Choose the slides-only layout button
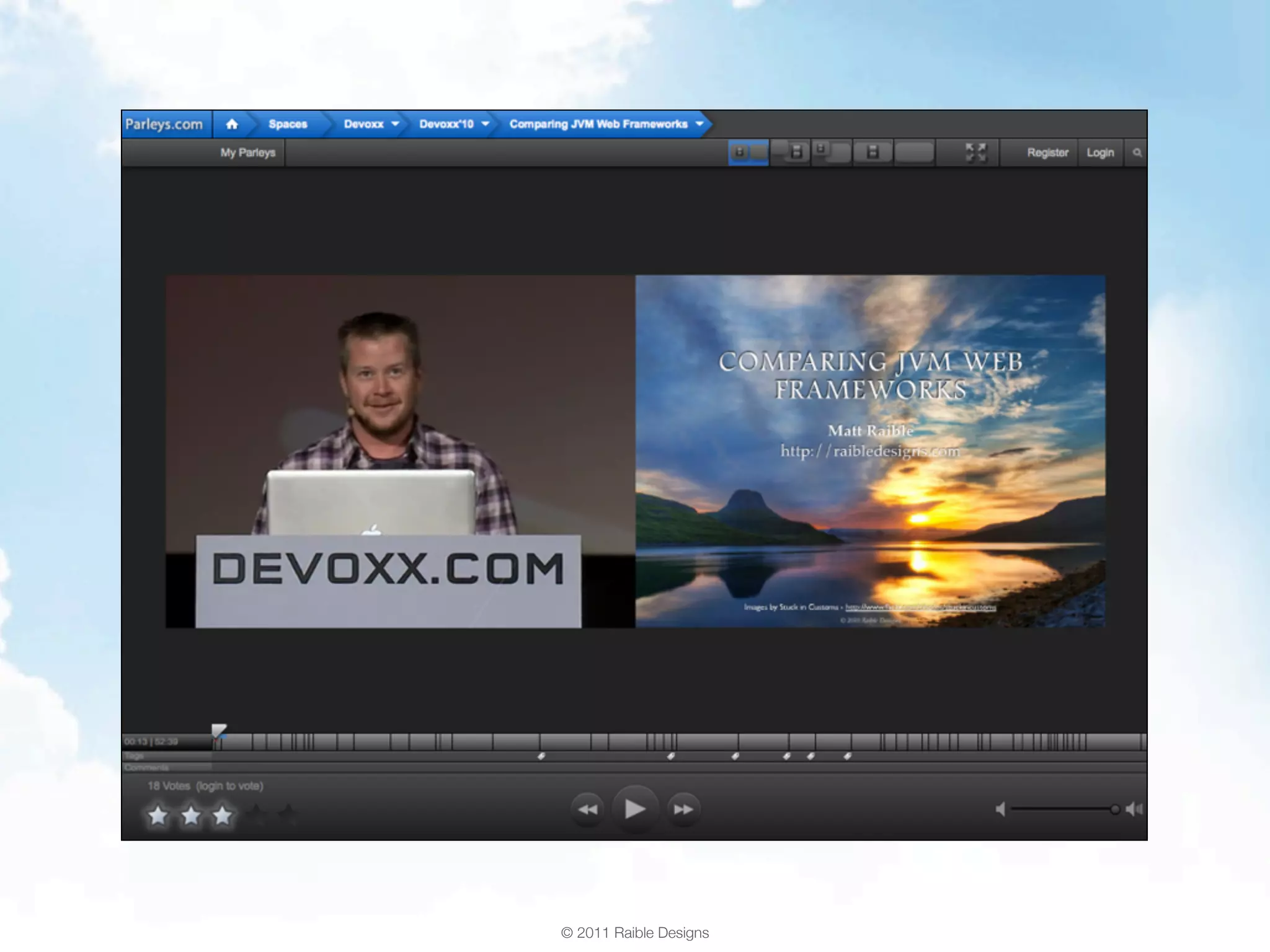This screenshot has height=952, width=1270. point(873,152)
